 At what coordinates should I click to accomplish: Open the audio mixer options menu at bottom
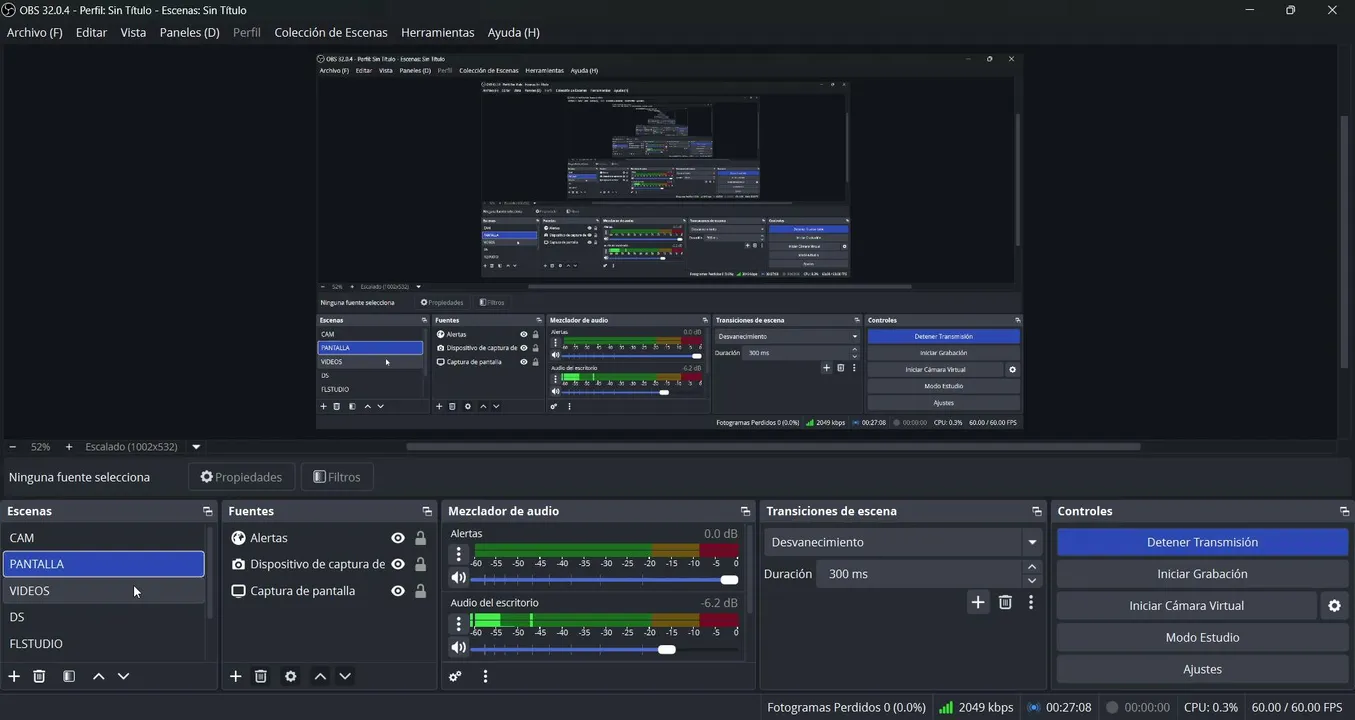[485, 676]
